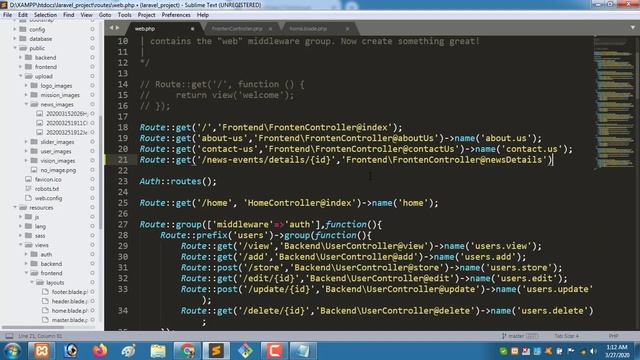Expand the config folder

(x=15, y=29)
